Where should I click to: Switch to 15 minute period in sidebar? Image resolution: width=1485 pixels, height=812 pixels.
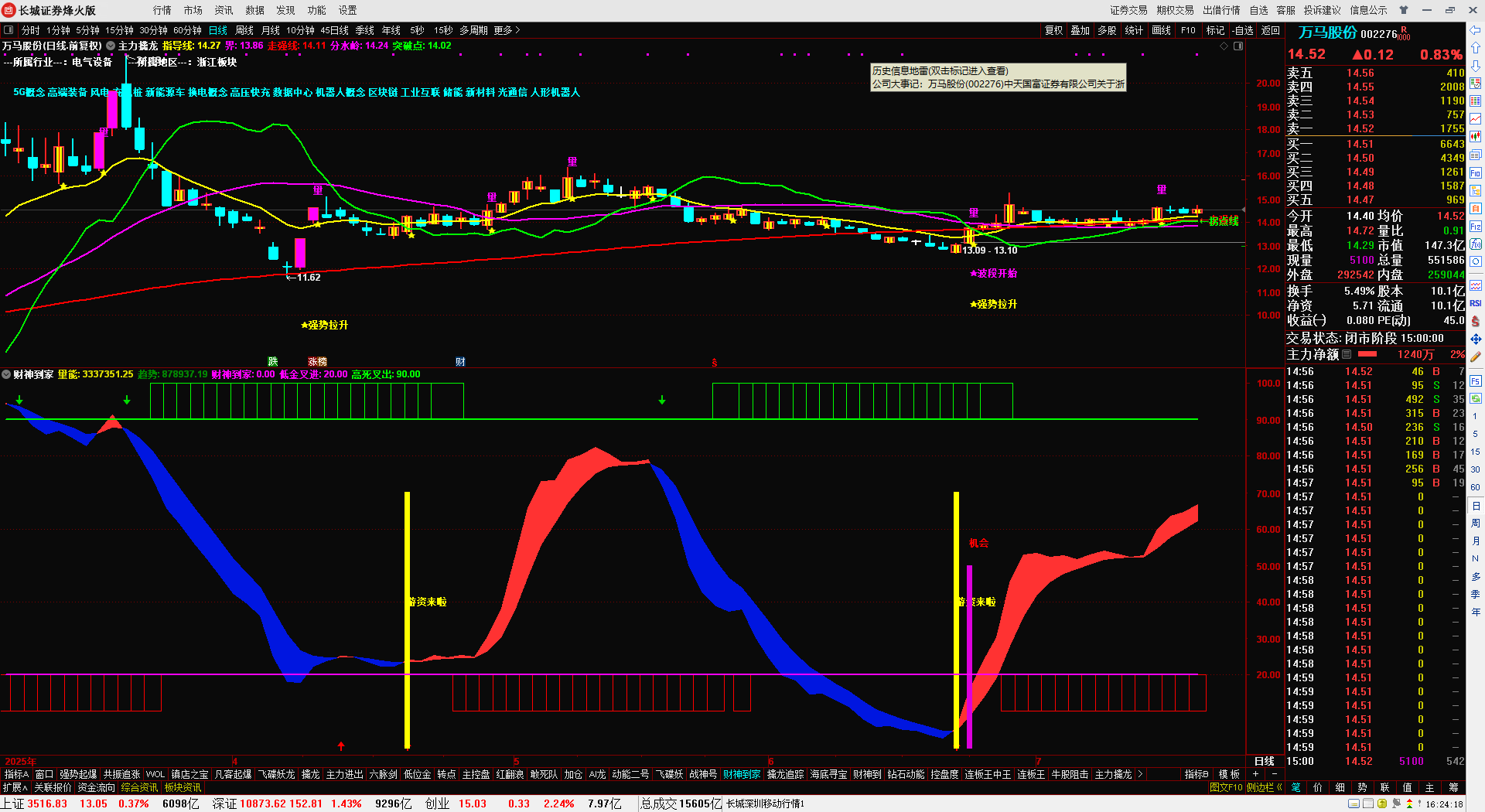pos(1476,452)
